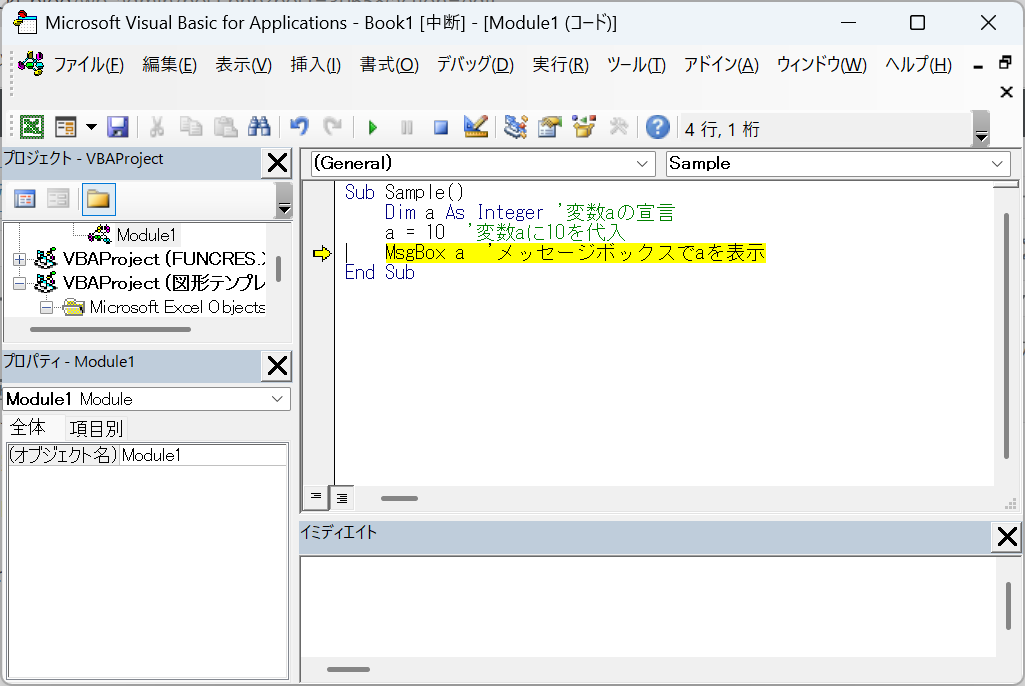Viewport: 1025px width, 686px height.
Task: Click the Break pause icon
Action: coord(407,127)
